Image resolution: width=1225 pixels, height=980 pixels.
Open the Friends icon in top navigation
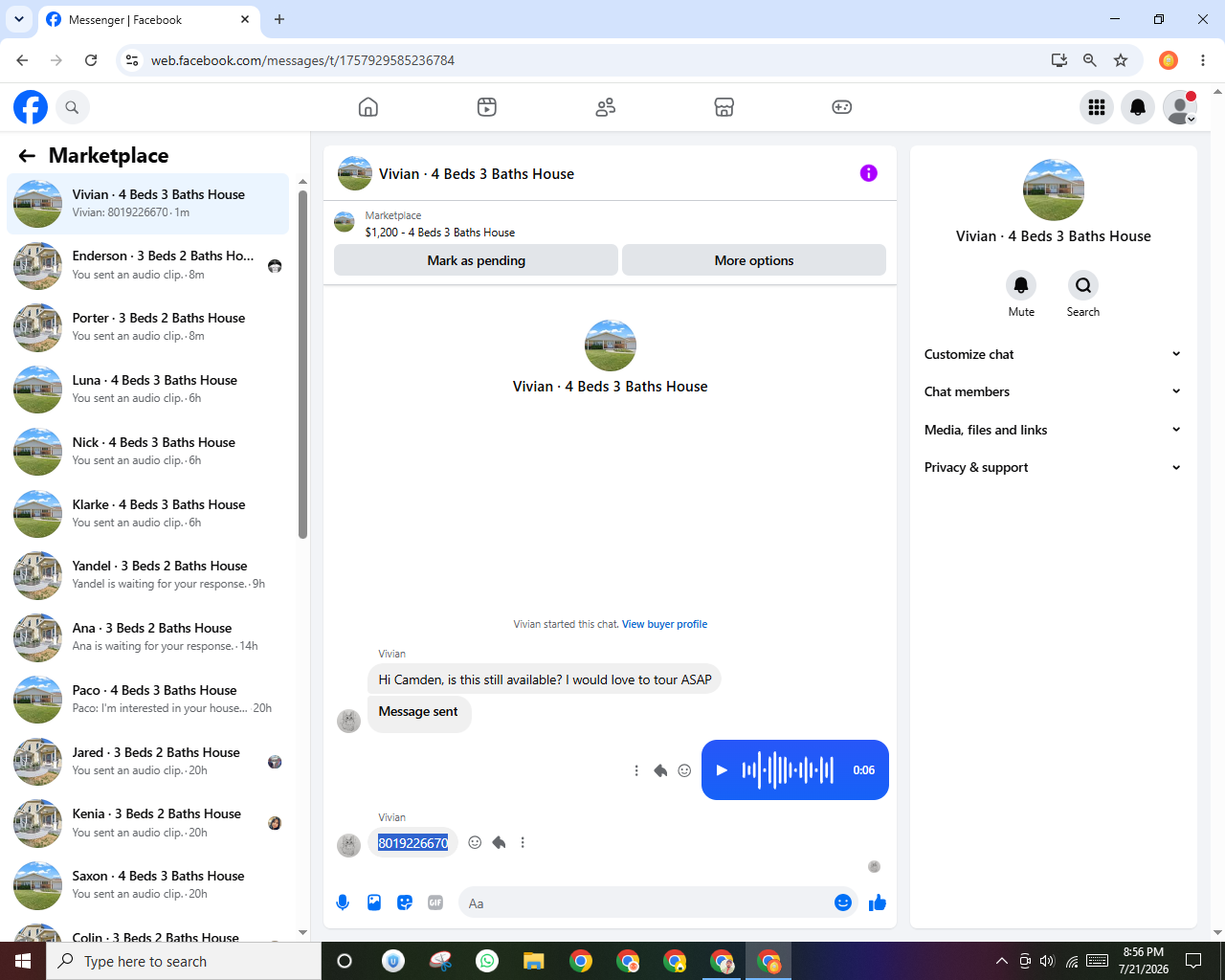coord(606,107)
